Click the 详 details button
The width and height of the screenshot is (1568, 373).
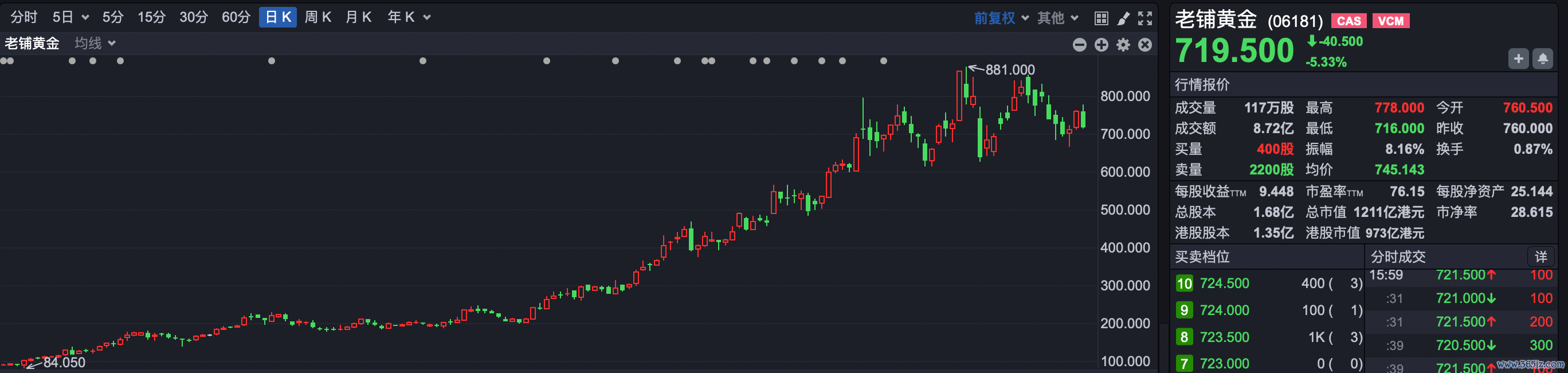click(1541, 257)
